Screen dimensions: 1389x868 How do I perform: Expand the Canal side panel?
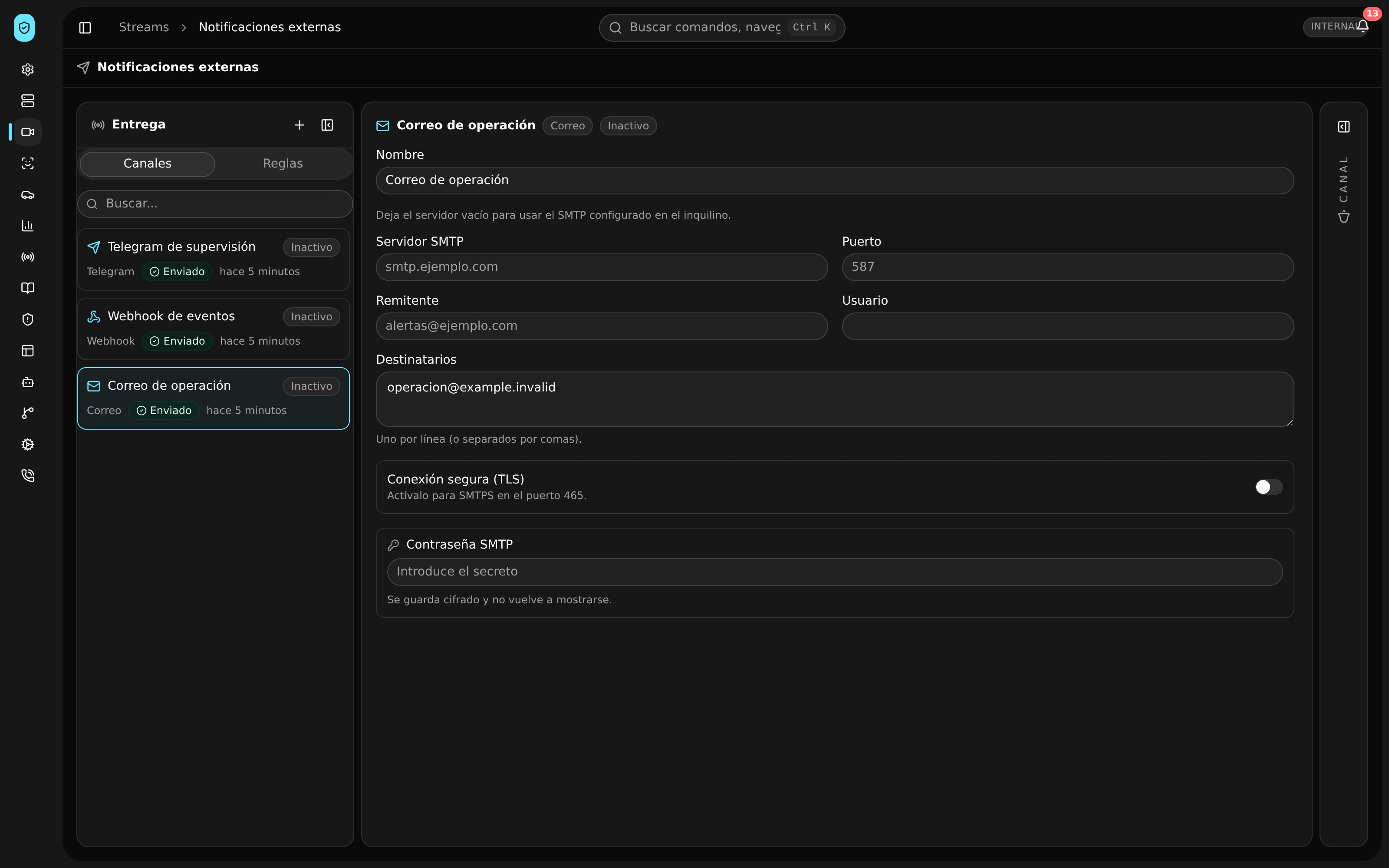tap(1344, 127)
